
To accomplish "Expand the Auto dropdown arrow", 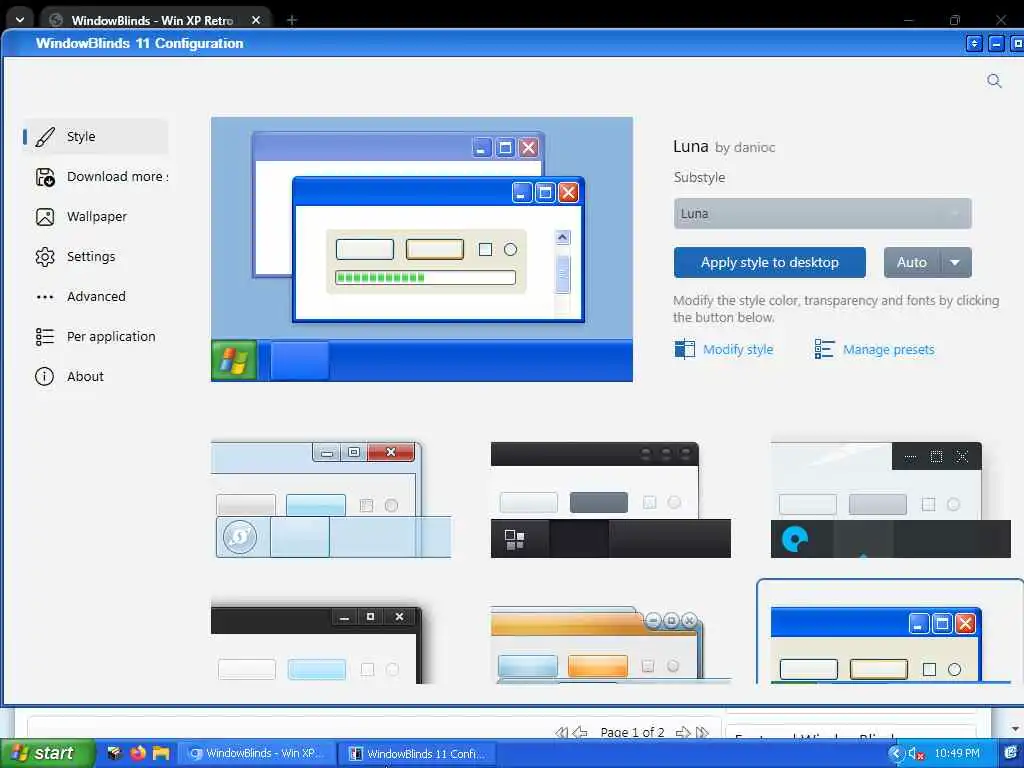I will (x=955, y=263).
